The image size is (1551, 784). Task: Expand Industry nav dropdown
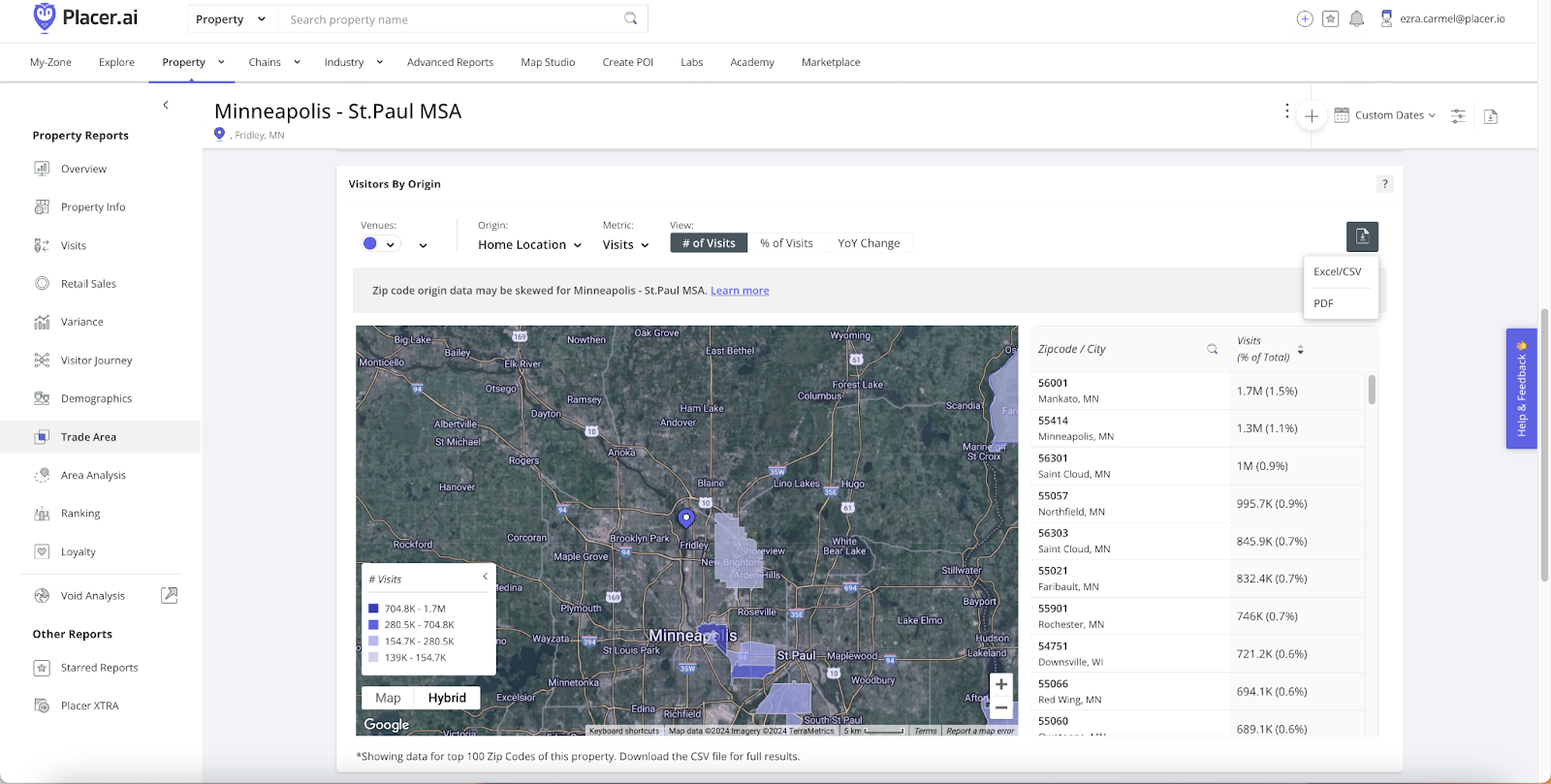(380, 62)
